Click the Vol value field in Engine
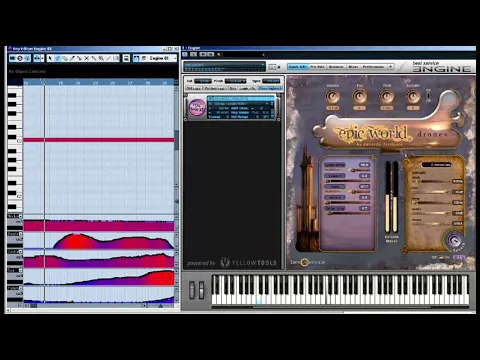This screenshot has height=360, width=480. (203, 81)
